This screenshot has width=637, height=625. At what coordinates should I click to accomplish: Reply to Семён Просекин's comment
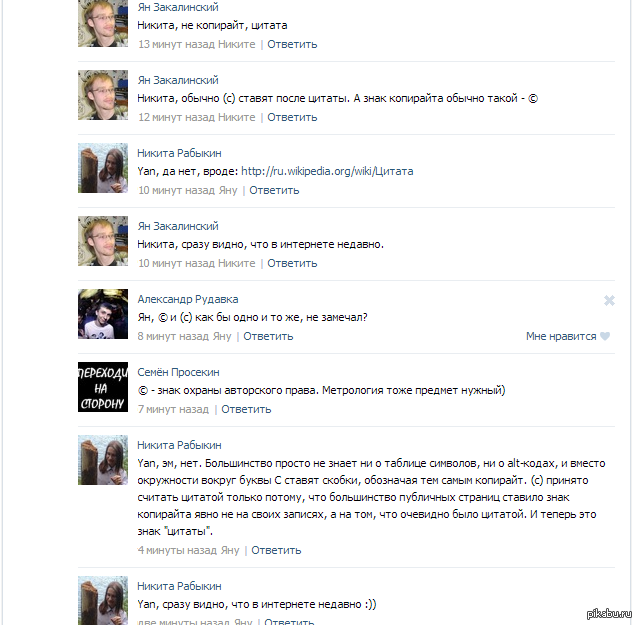[246, 409]
